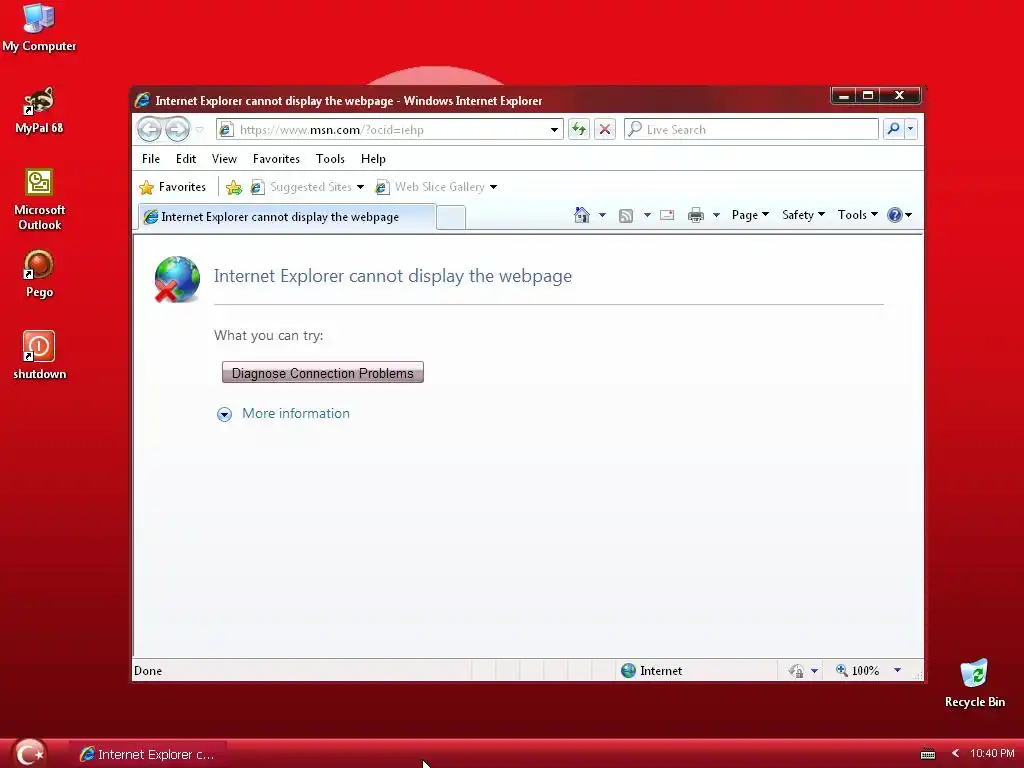
Task: Go back with the Back arrow button
Action: coord(150,129)
